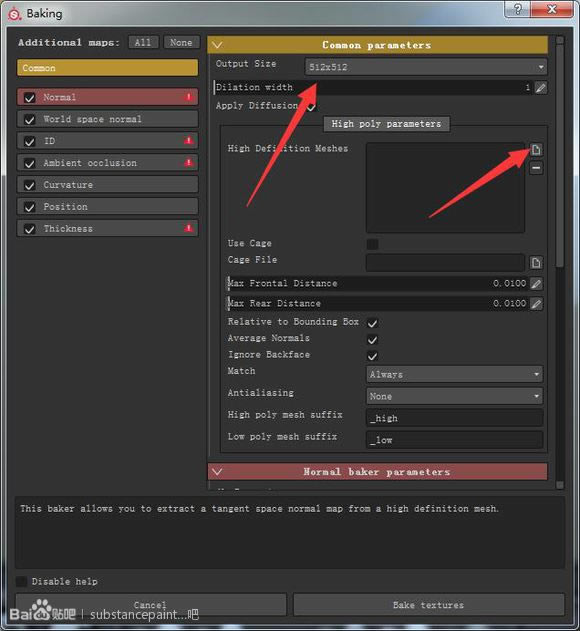Viewport: 580px width, 631px height.
Task: Click the None additional maps button
Action: 181,42
